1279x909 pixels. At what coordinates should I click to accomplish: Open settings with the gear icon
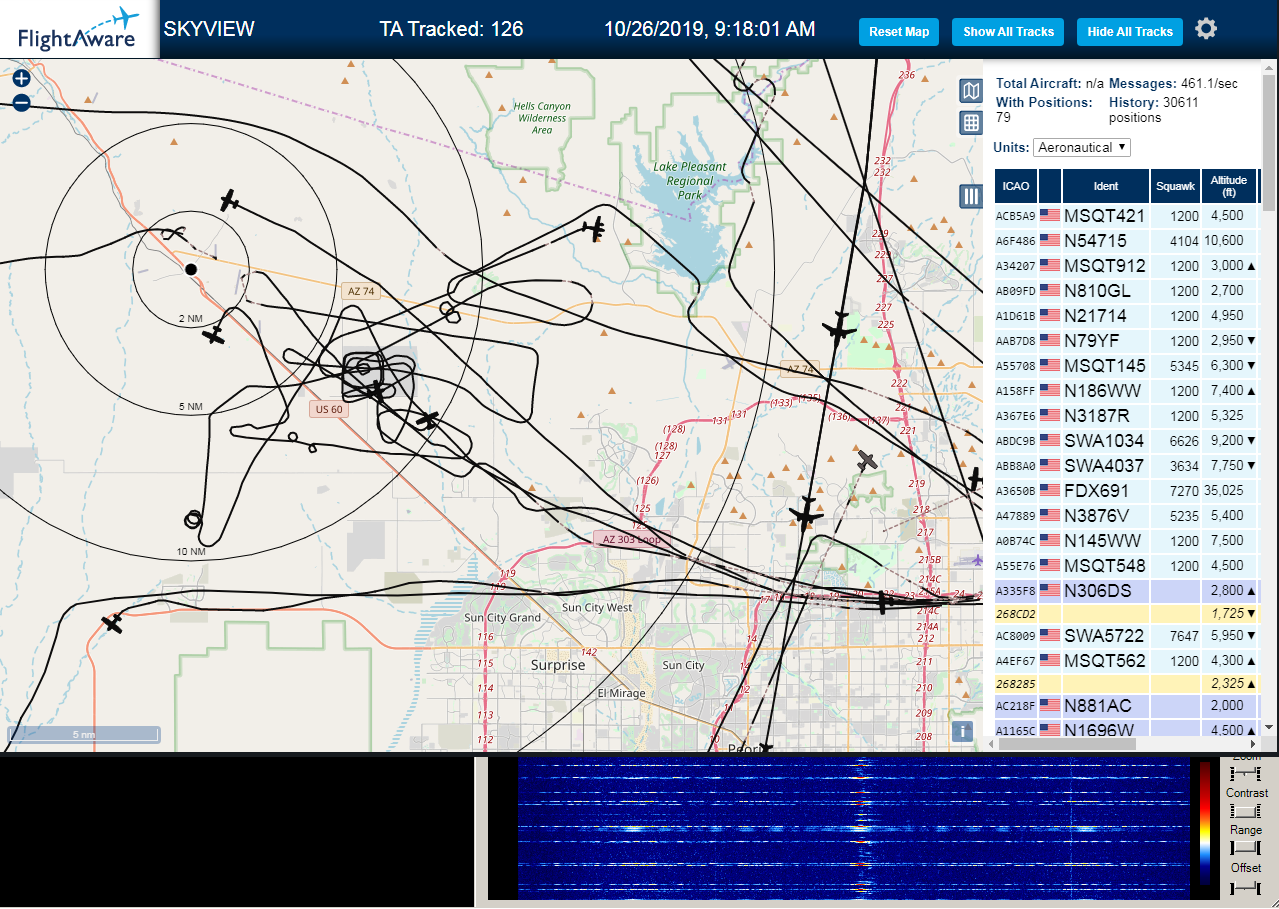1206,29
